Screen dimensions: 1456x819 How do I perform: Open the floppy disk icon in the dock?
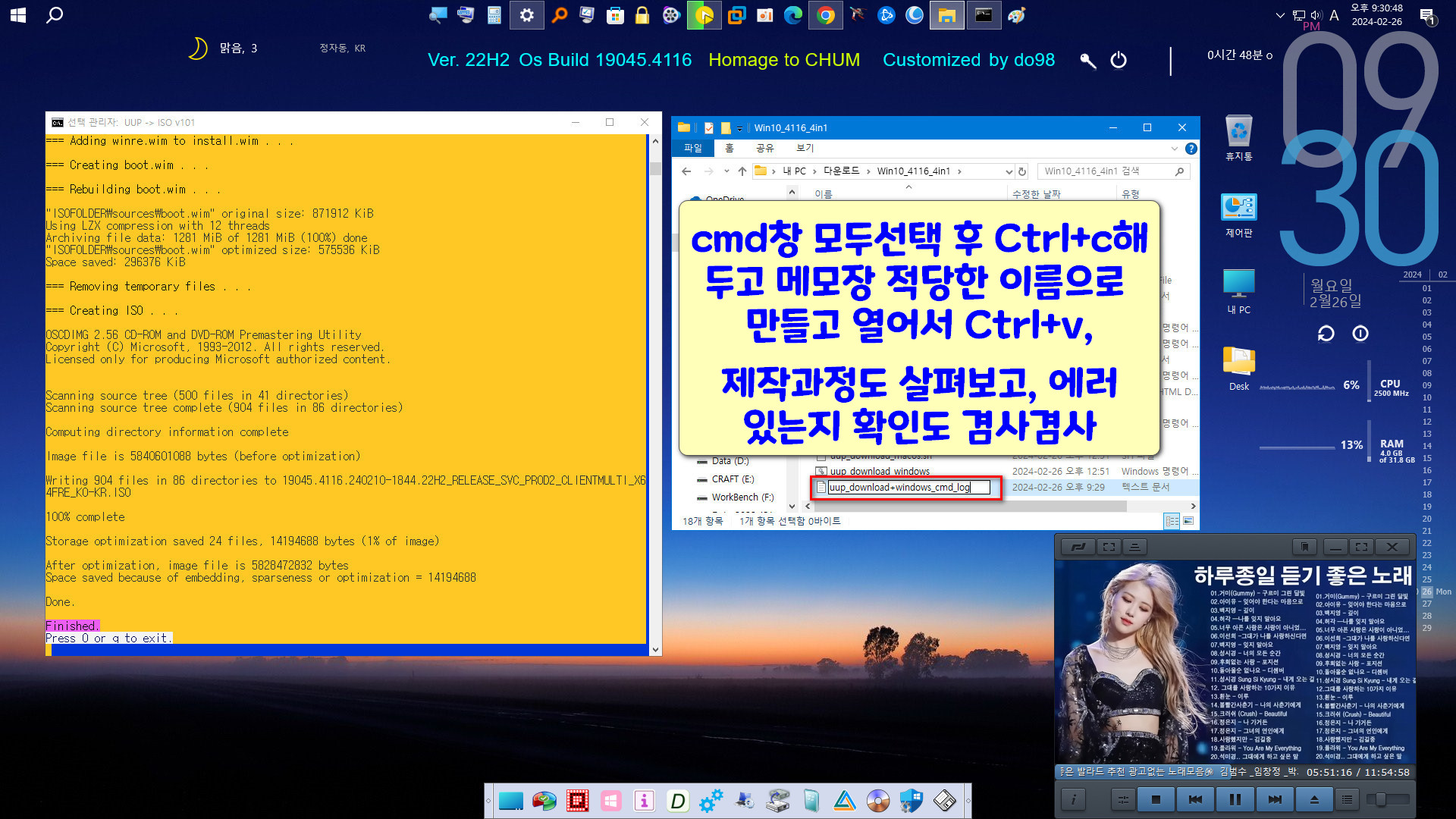tap(944, 801)
